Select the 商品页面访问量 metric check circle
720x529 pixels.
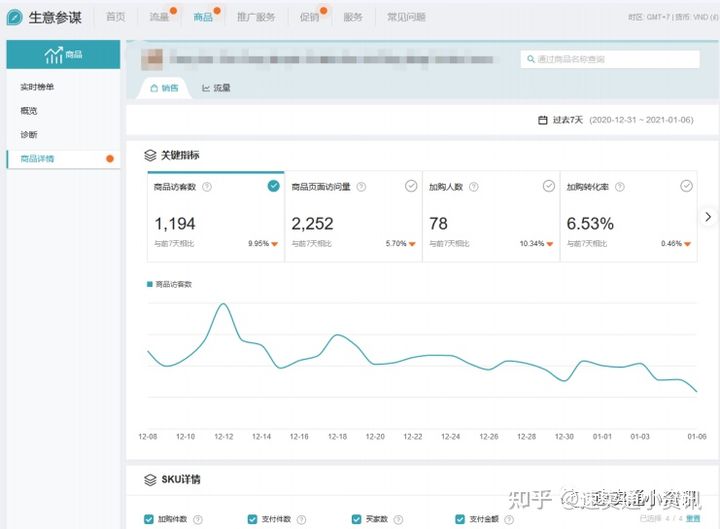pos(411,186)
